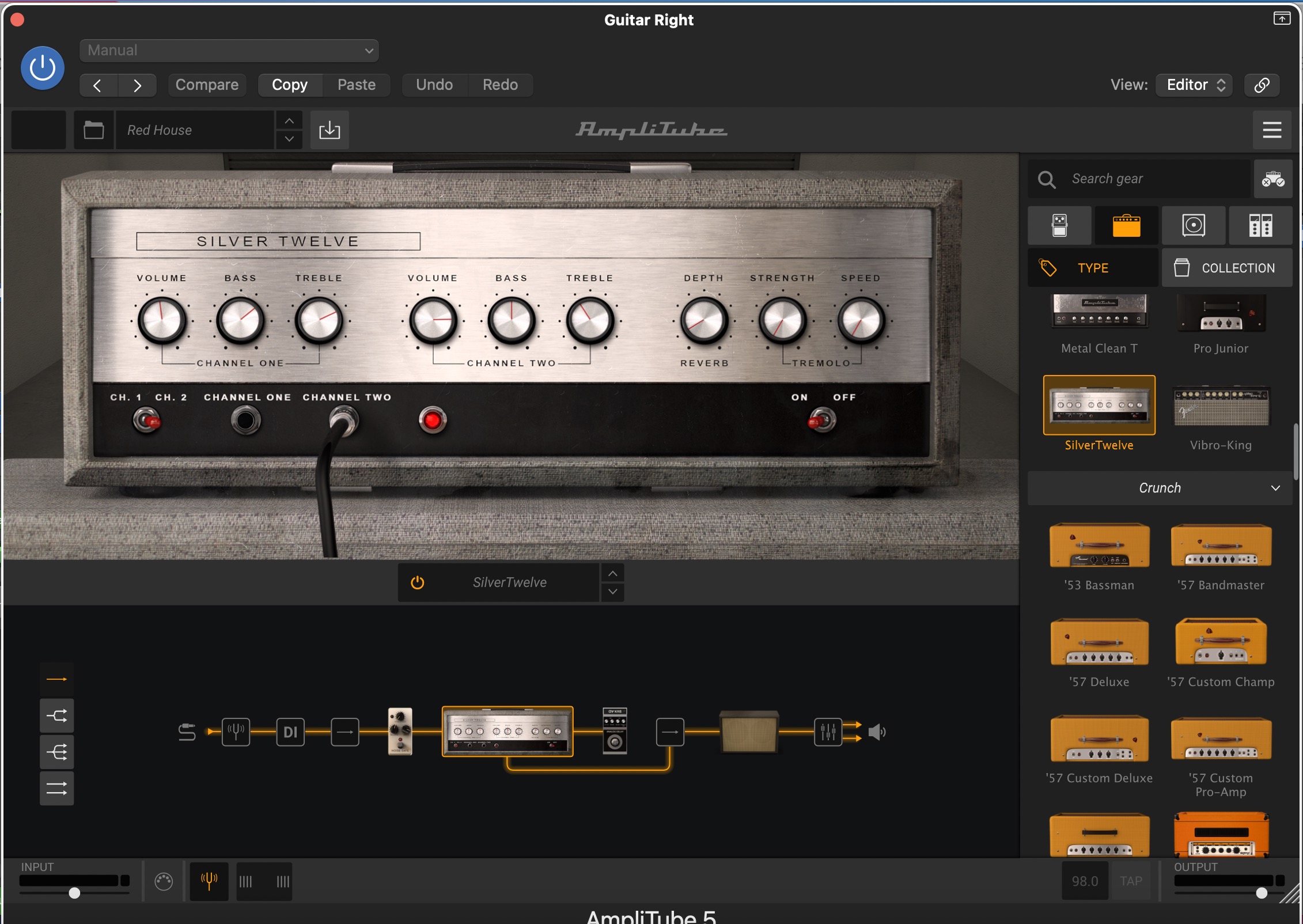
Task: Select the '57 Bandmaster amp
Action: point(1221,556)
